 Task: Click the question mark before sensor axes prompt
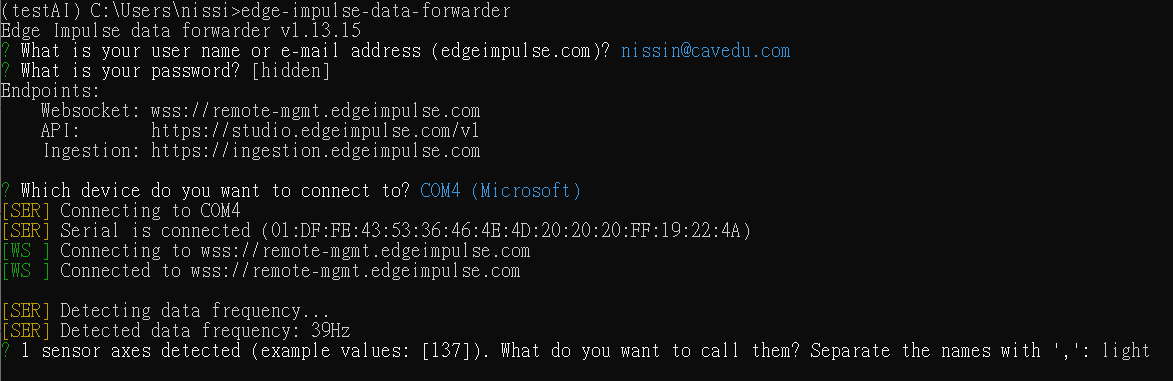tap(6, 351)
